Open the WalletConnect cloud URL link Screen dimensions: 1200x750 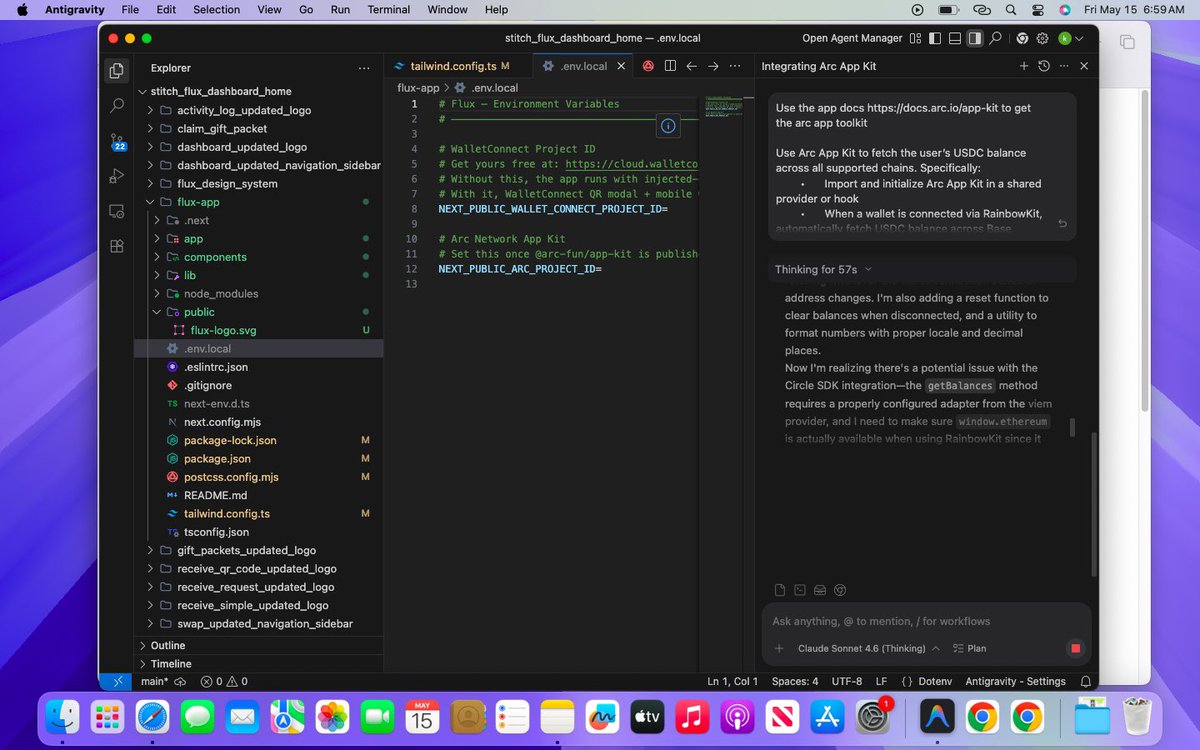pyautogui.click(x=631, y=164)
